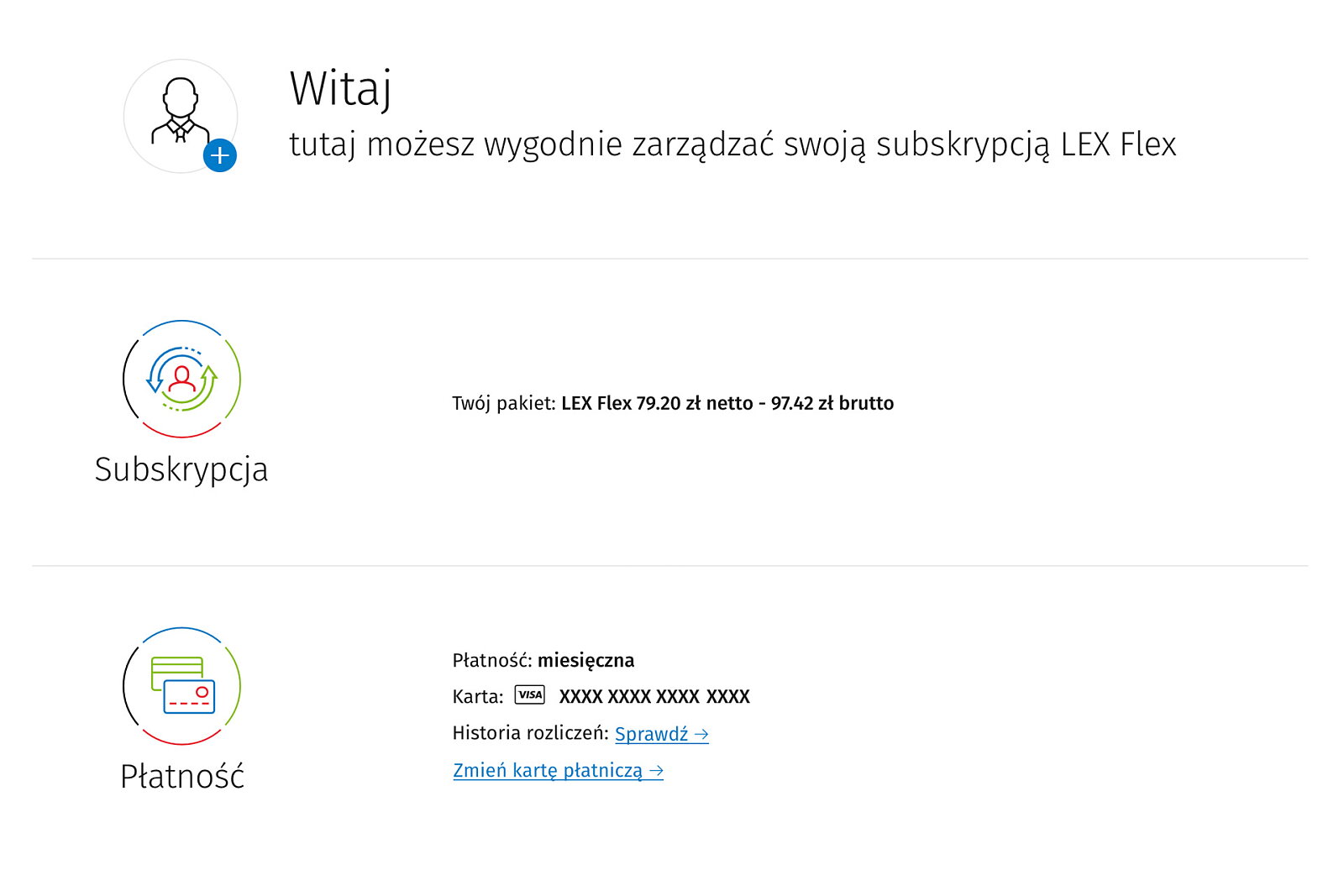This screenshot has height=896, width=1344.
Task: Click the Twój pakiet label
Action: [503, 404]
